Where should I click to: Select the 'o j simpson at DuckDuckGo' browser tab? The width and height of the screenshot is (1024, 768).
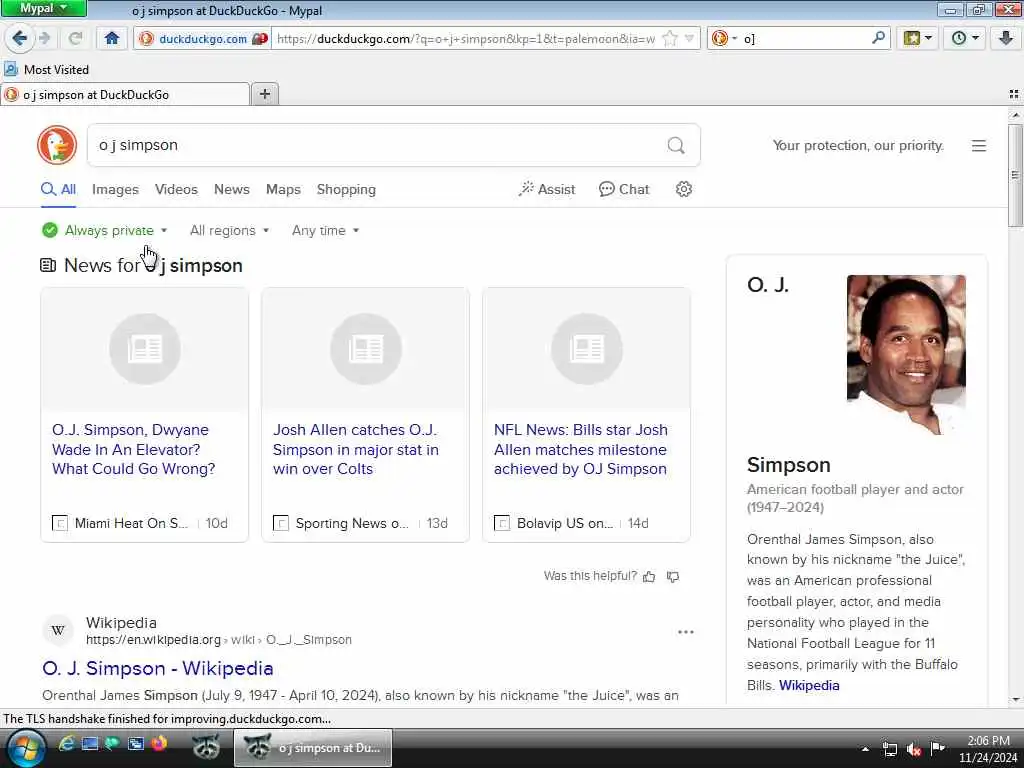(x=125, y=95)
